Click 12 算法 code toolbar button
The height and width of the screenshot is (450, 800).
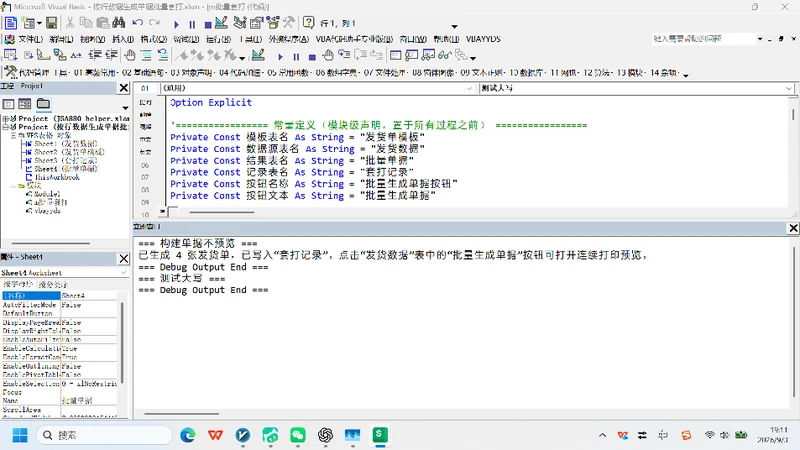click(597, 73)
